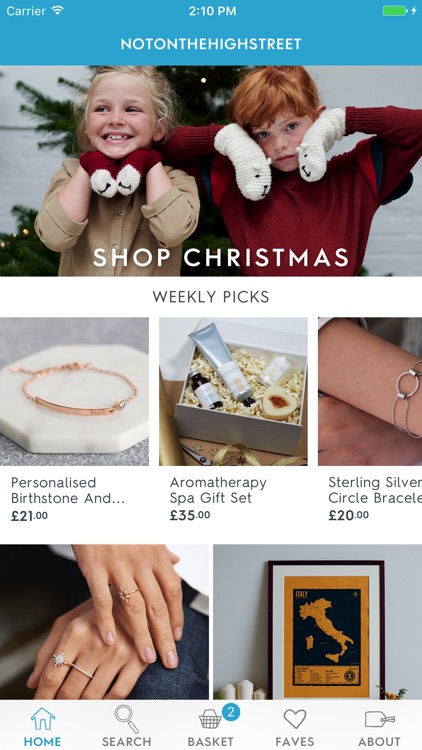Select the Sterling Silver Circle Bracelet text
Screen dimensions: 422x750
[x=375, y=490]
